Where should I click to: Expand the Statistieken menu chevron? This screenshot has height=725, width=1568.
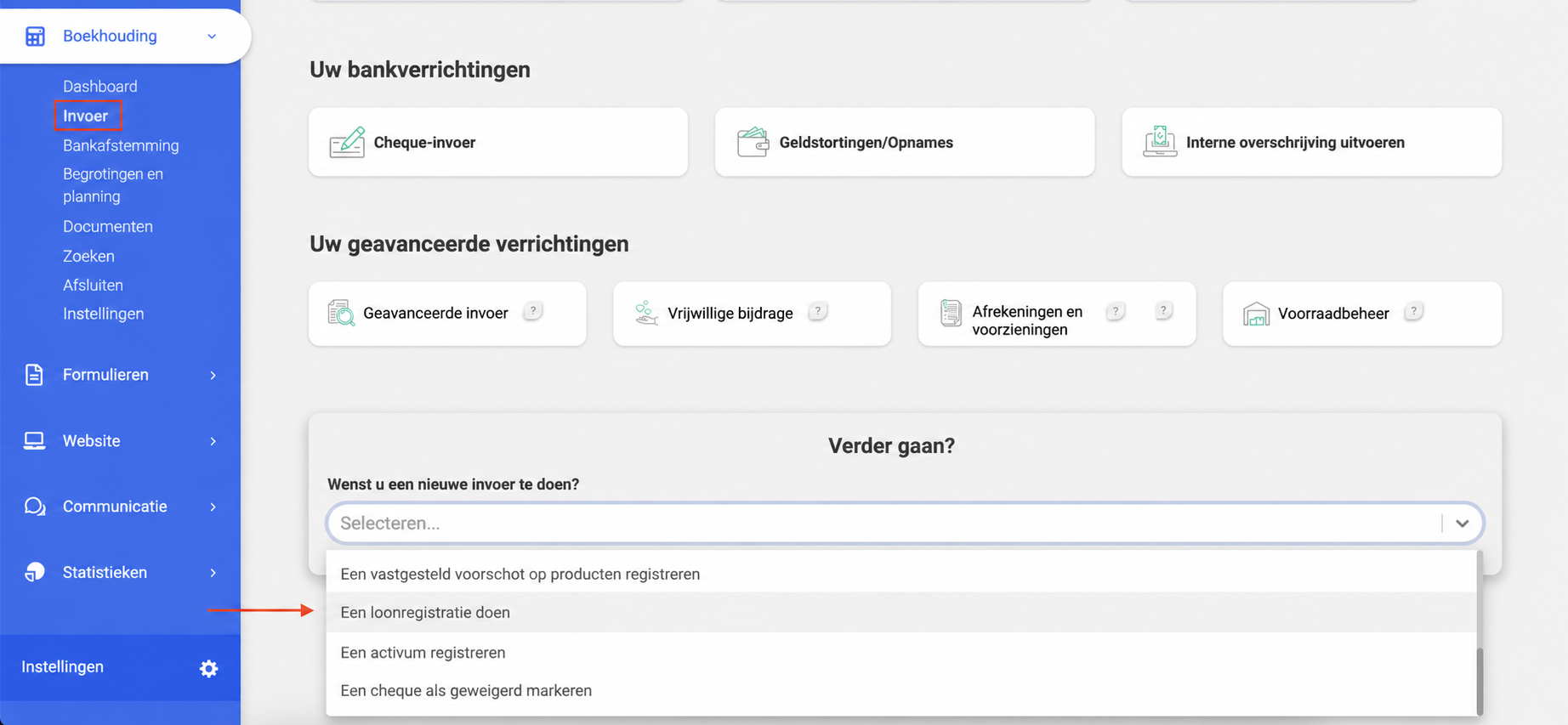tap(213, 572)
